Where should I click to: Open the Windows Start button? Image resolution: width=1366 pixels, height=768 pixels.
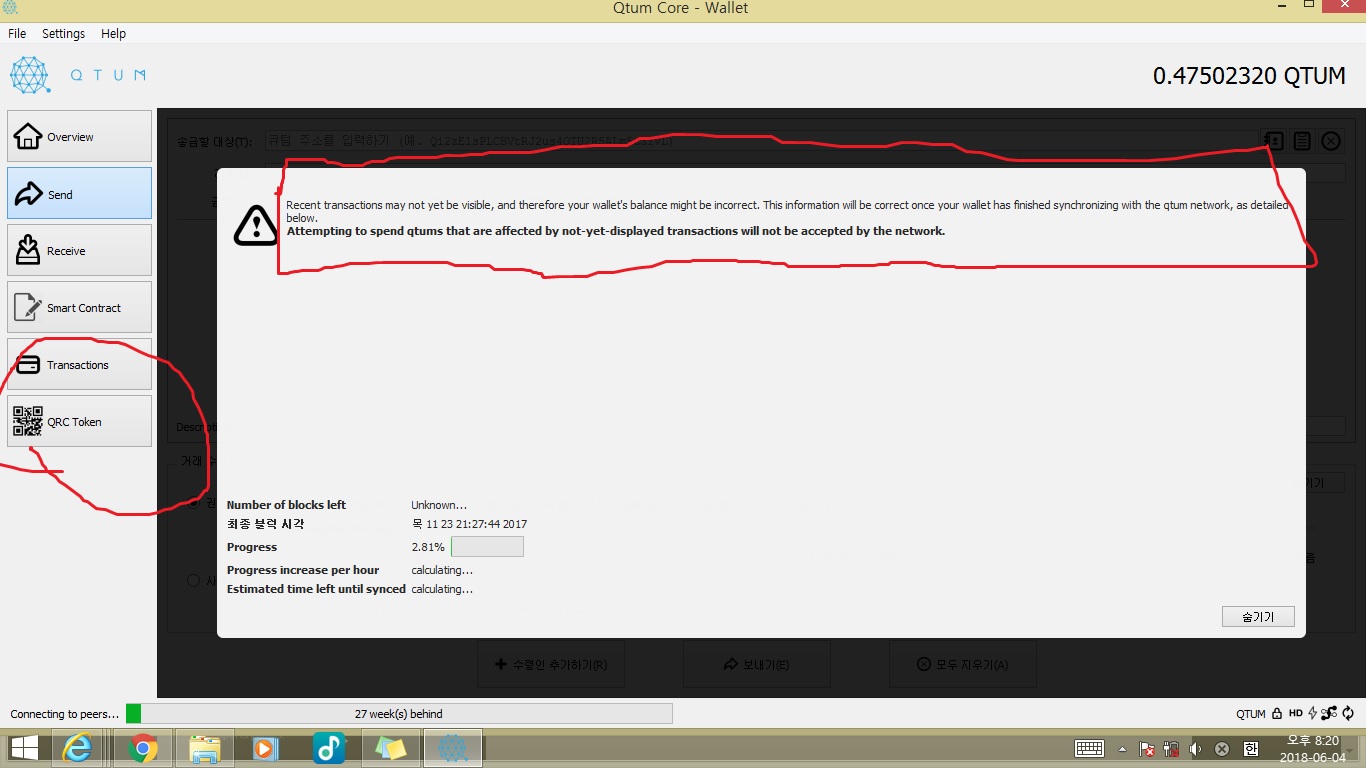click(24, 748)
